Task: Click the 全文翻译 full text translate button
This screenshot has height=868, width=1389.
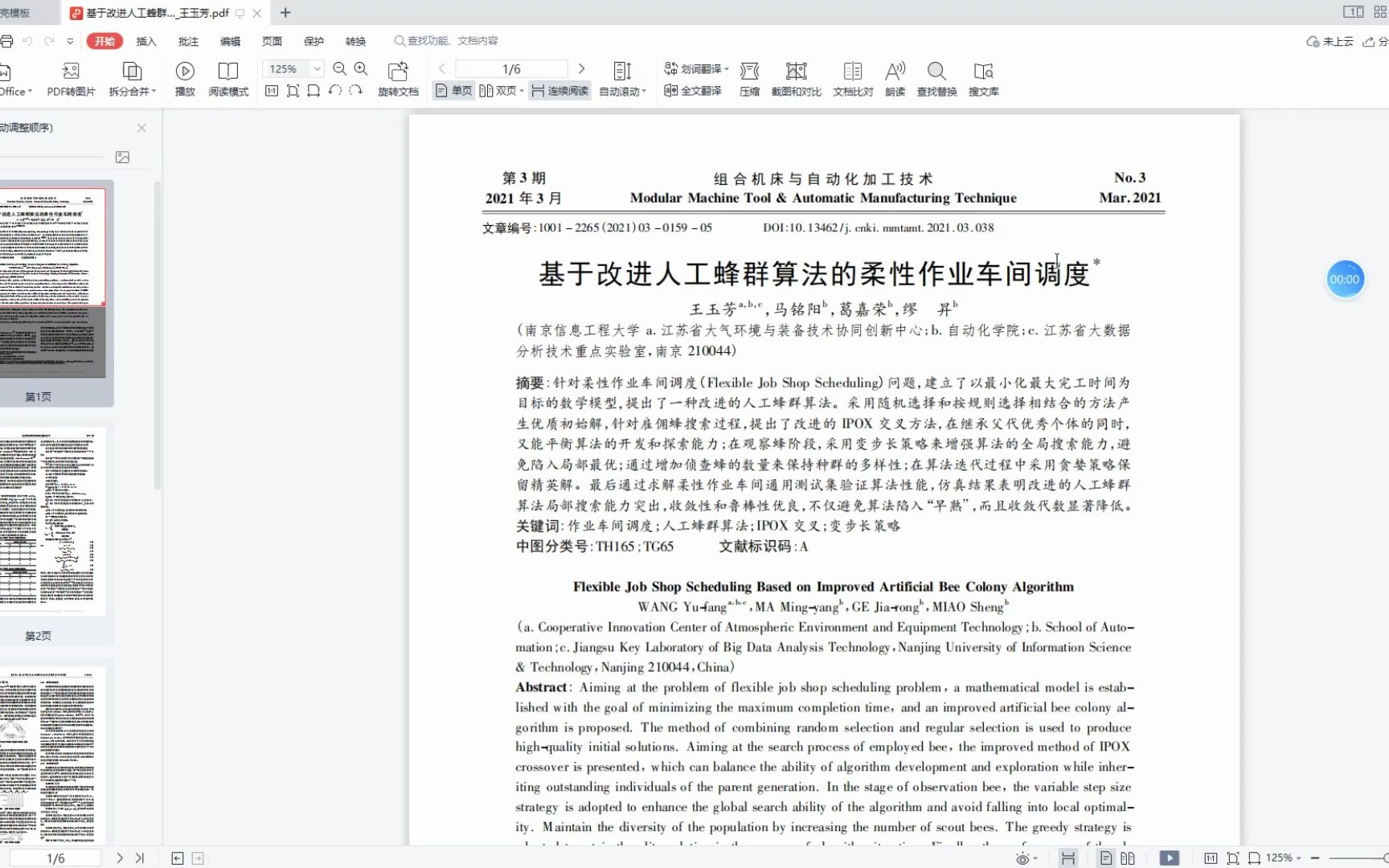Action: tap(692, 91)
